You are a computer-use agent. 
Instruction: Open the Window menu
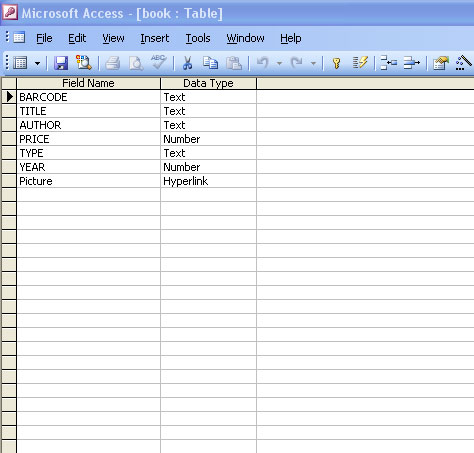tap(245, 38)
